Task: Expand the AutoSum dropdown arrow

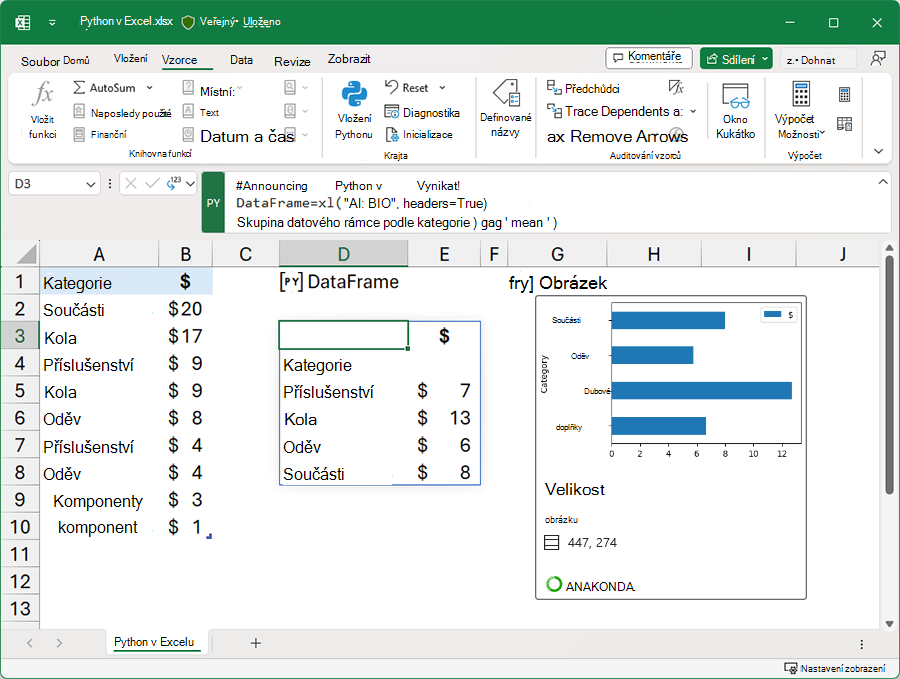Action: coord(150,88)
